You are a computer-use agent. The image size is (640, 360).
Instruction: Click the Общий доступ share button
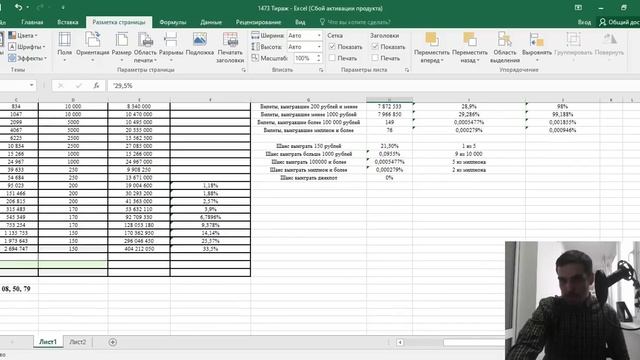pyautogui.click(x=619, y=22)
